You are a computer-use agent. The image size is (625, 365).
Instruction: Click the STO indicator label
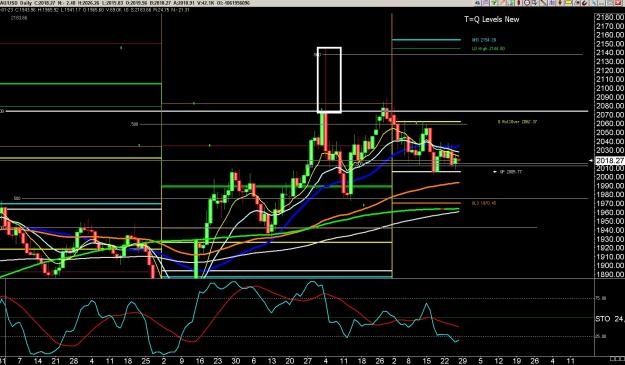pos(610,319)
